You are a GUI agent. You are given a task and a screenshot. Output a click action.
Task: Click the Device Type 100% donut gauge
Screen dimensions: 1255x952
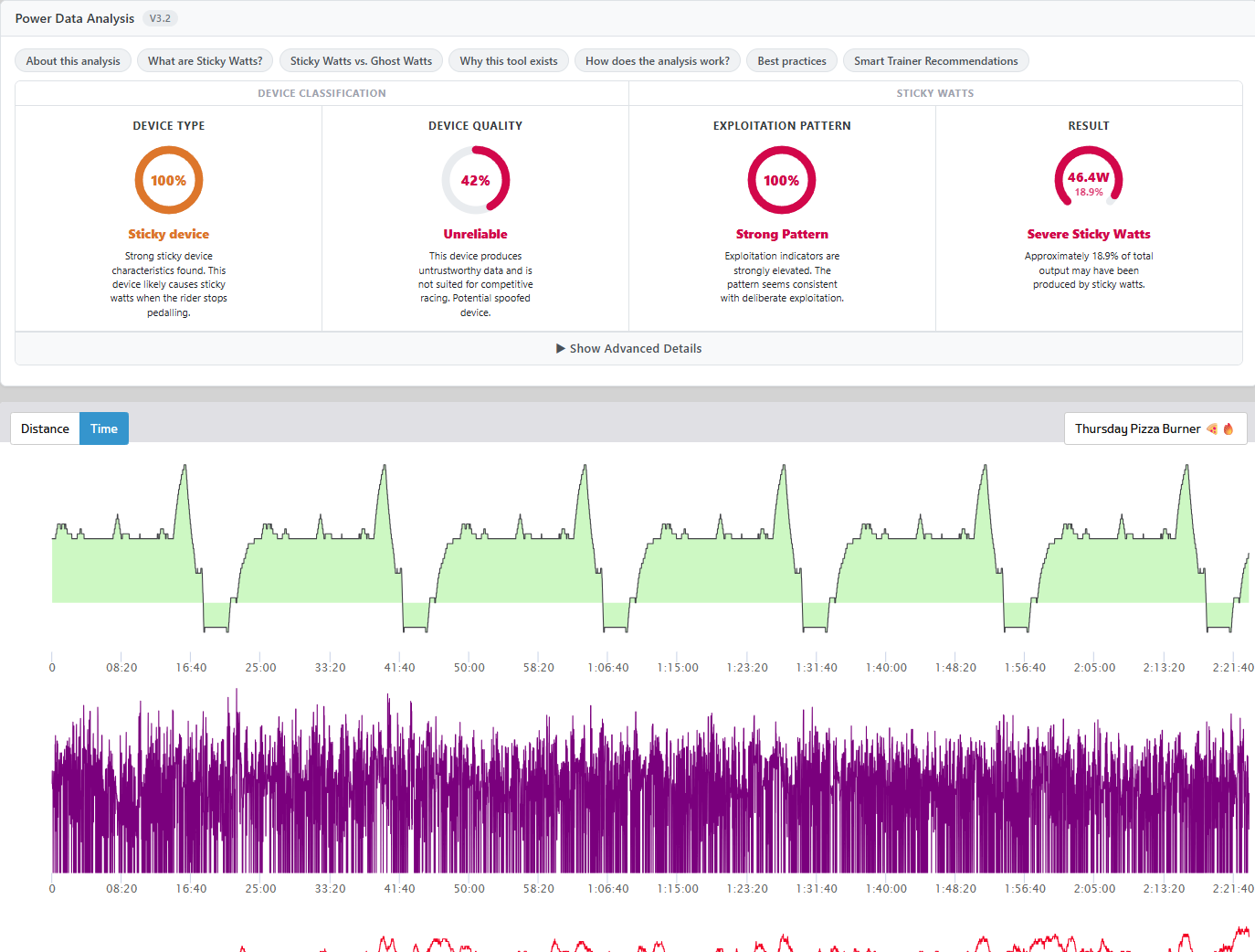pos(169,181)
